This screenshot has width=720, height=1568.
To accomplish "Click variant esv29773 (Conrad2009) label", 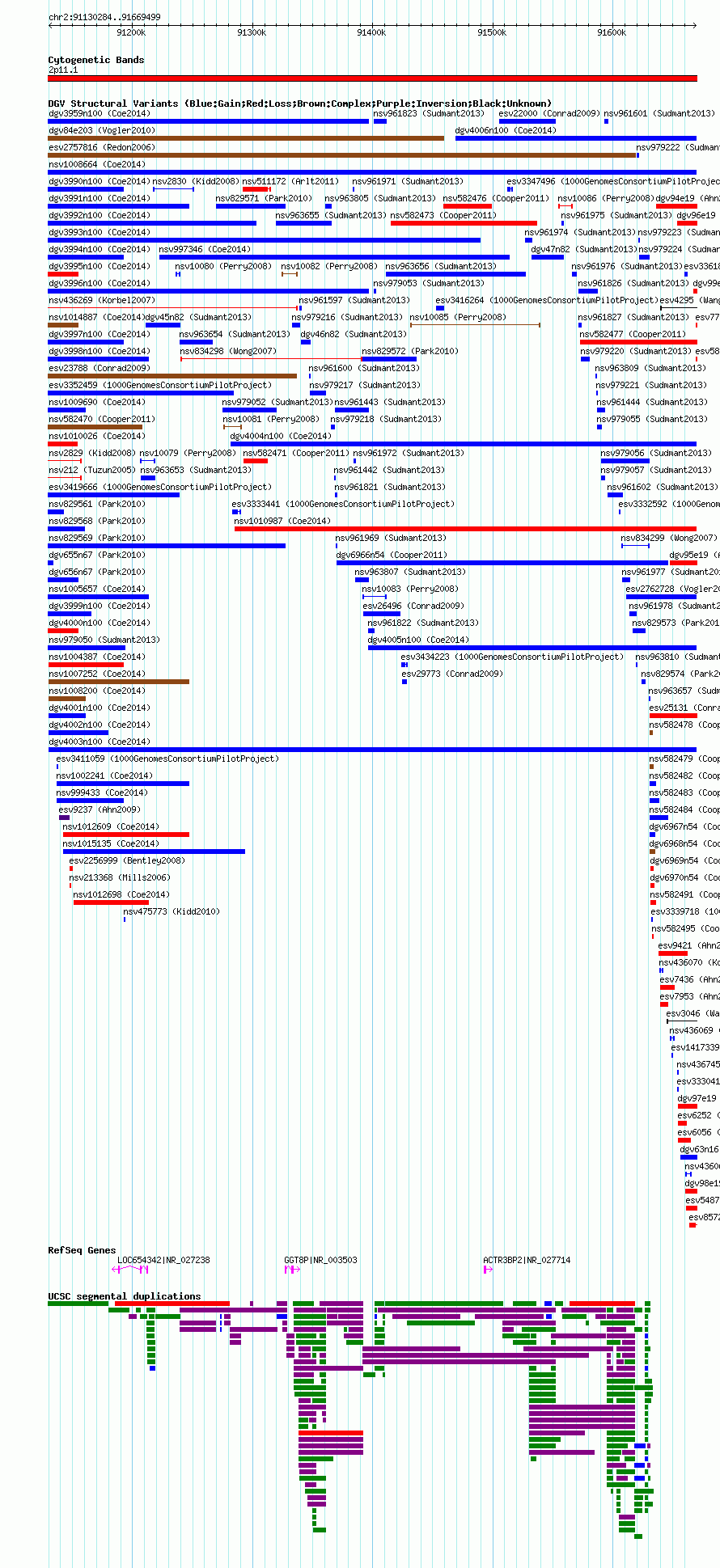I will point(452,674).
